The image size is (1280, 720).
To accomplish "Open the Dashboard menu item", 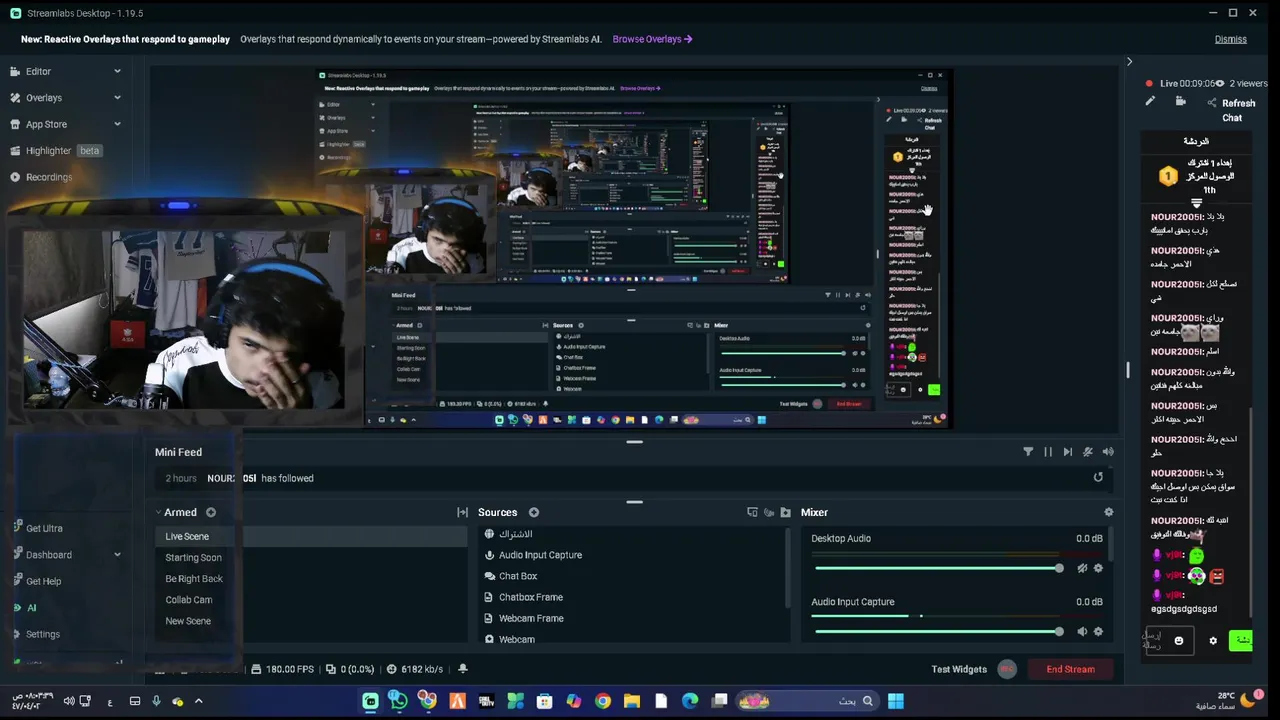I will coord(48,555).
